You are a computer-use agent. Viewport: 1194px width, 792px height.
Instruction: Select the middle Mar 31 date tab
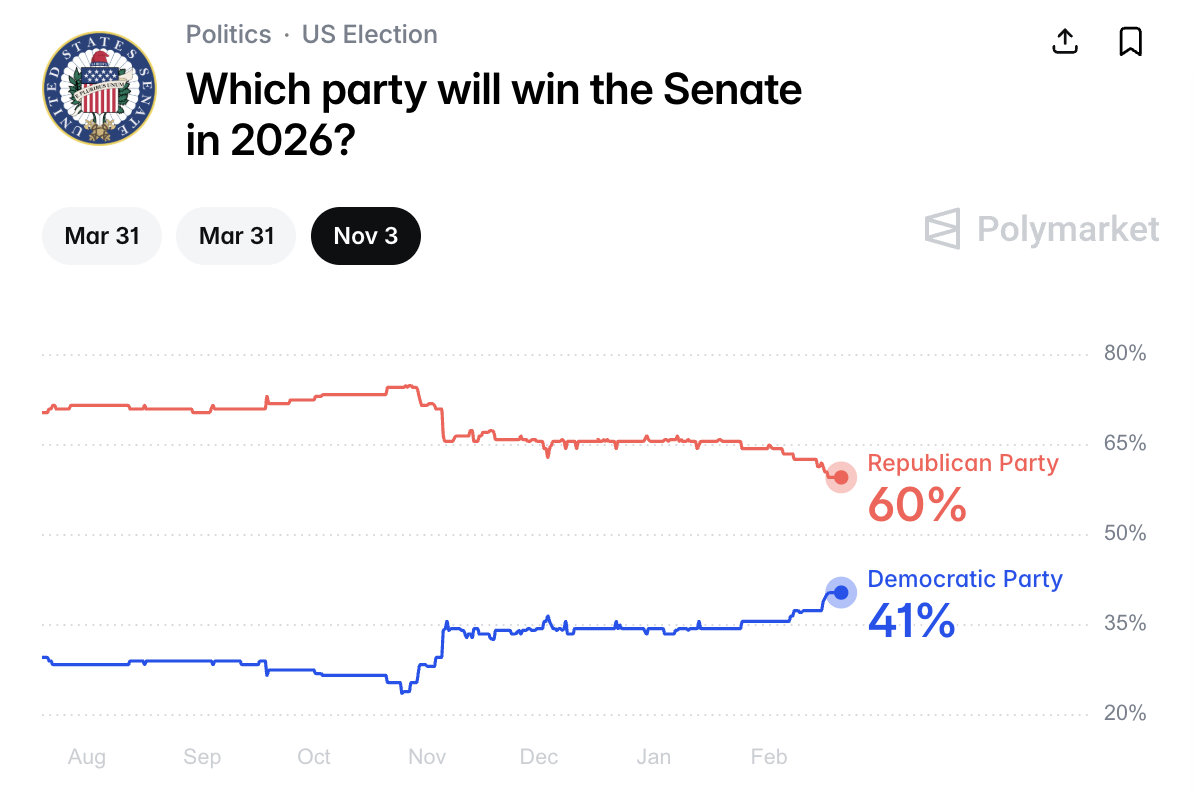(236, 236)
